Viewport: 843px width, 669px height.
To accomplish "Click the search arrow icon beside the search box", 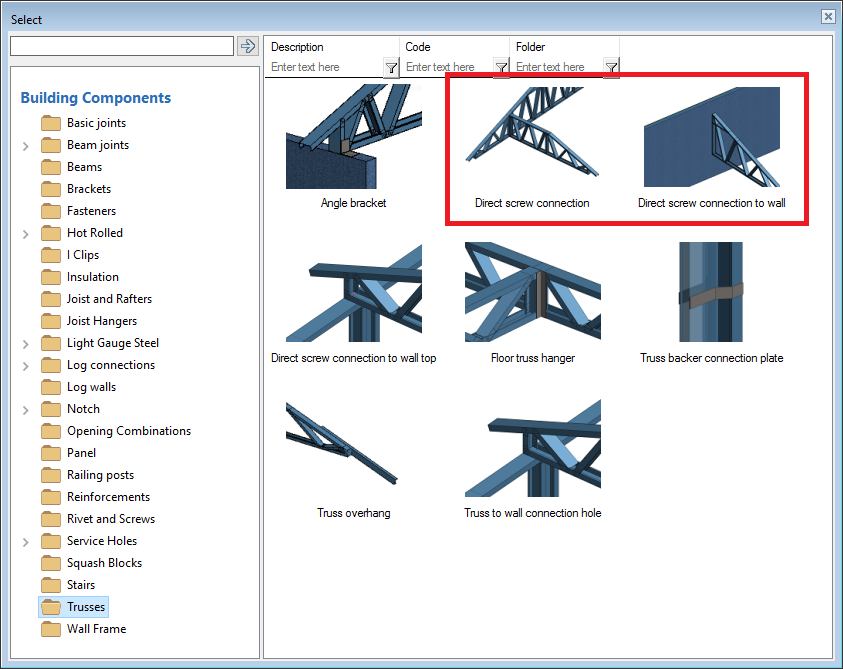I will click(x=247, y=46).
